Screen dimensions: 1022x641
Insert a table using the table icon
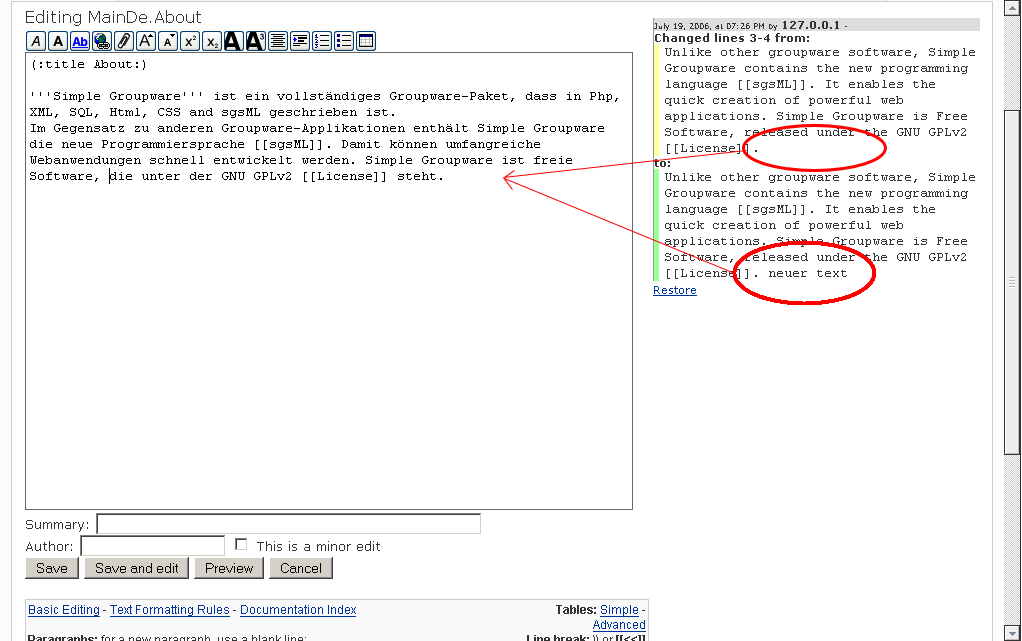coord(366,41)
